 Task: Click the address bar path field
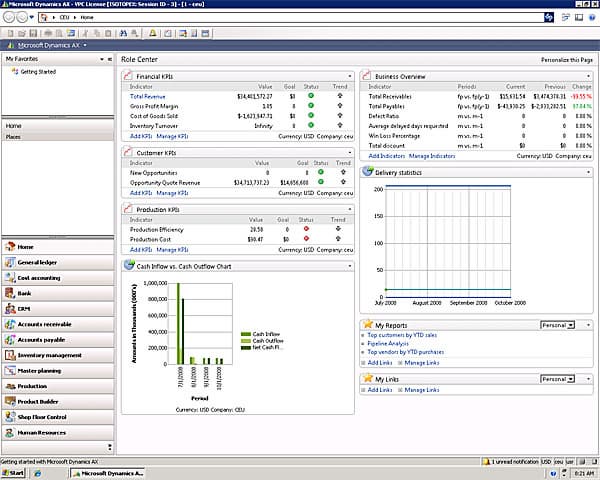pyautogui.click(x=291, y=17)
